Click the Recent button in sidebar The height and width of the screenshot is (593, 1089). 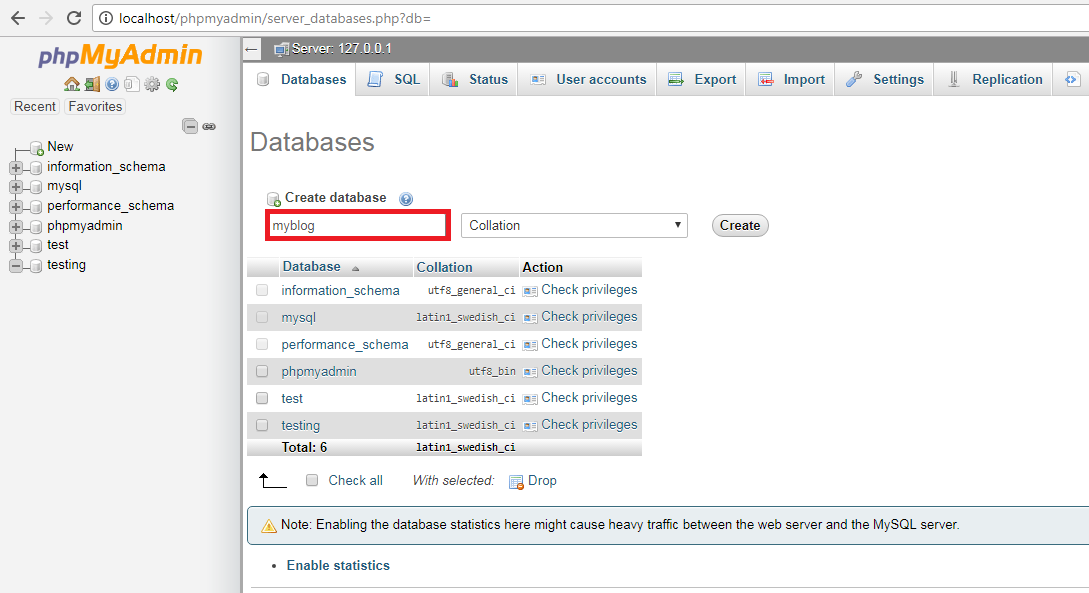click(35, 106)
